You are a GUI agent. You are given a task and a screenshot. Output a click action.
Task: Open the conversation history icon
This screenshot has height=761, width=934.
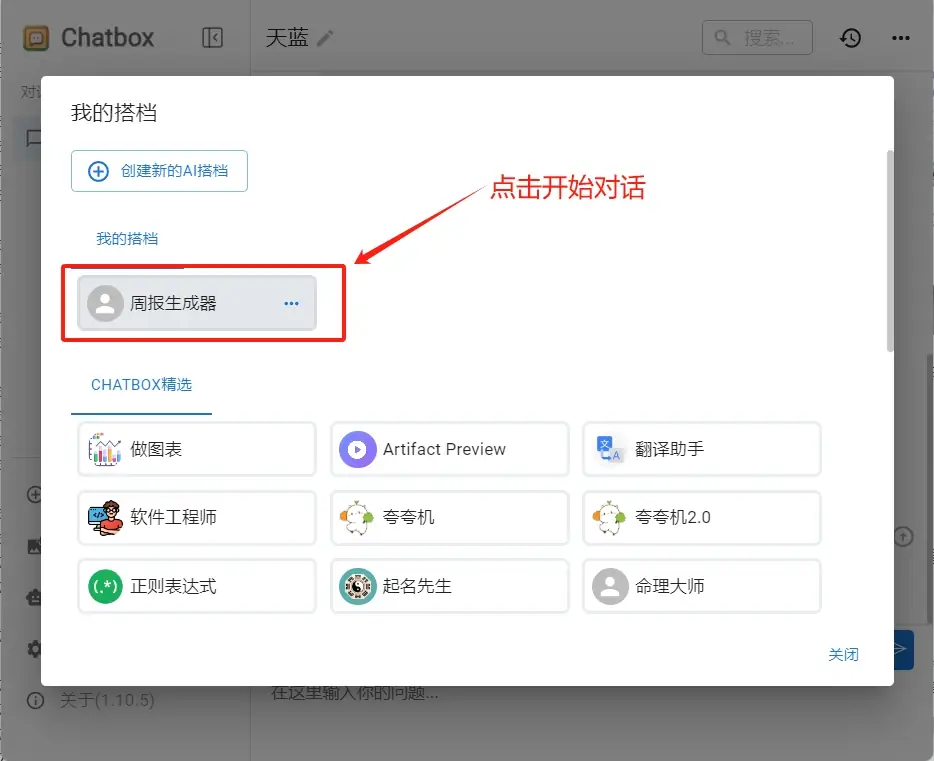coord(850,38)
